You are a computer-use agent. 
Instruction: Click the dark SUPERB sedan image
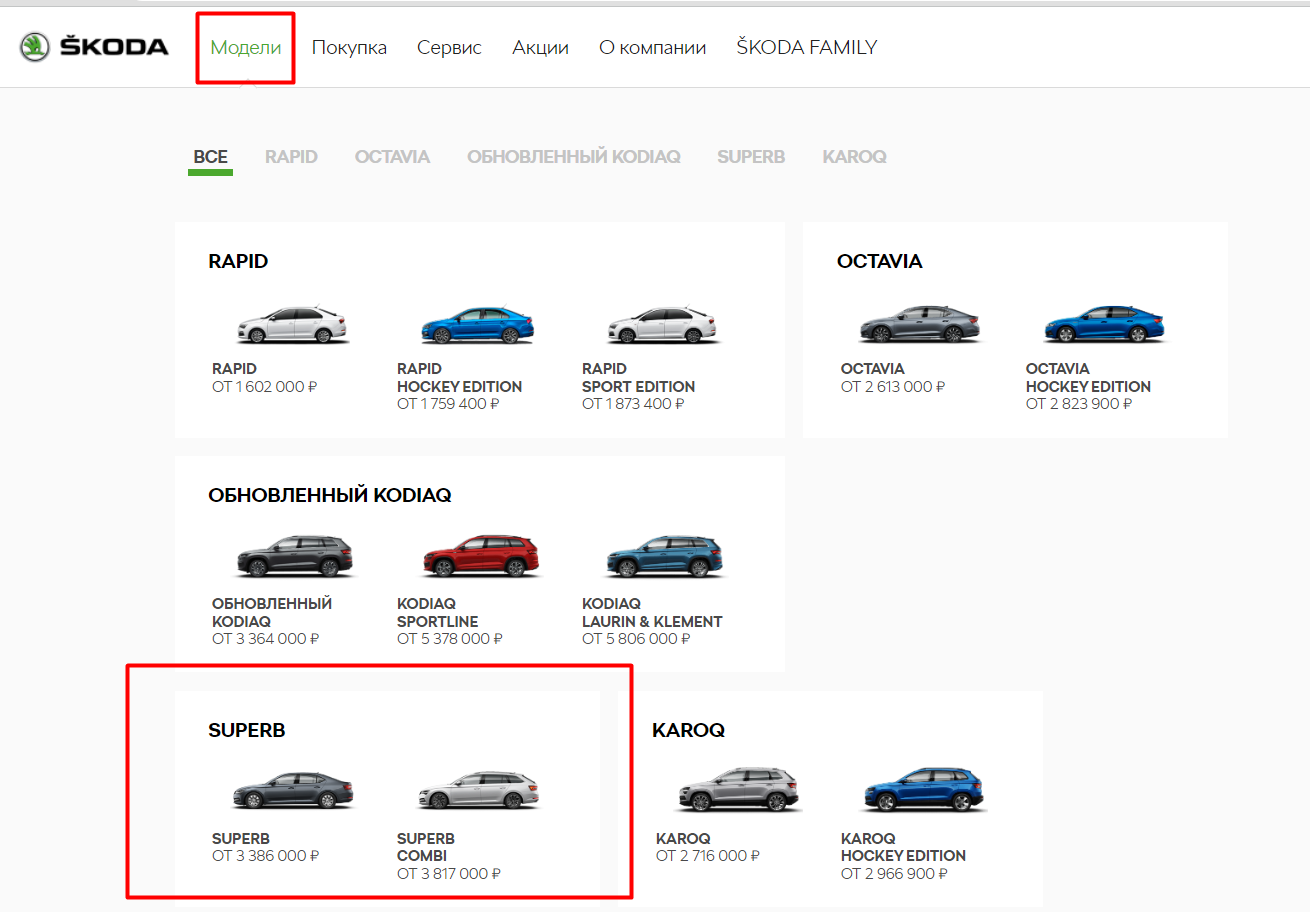(x=293, y=792)
